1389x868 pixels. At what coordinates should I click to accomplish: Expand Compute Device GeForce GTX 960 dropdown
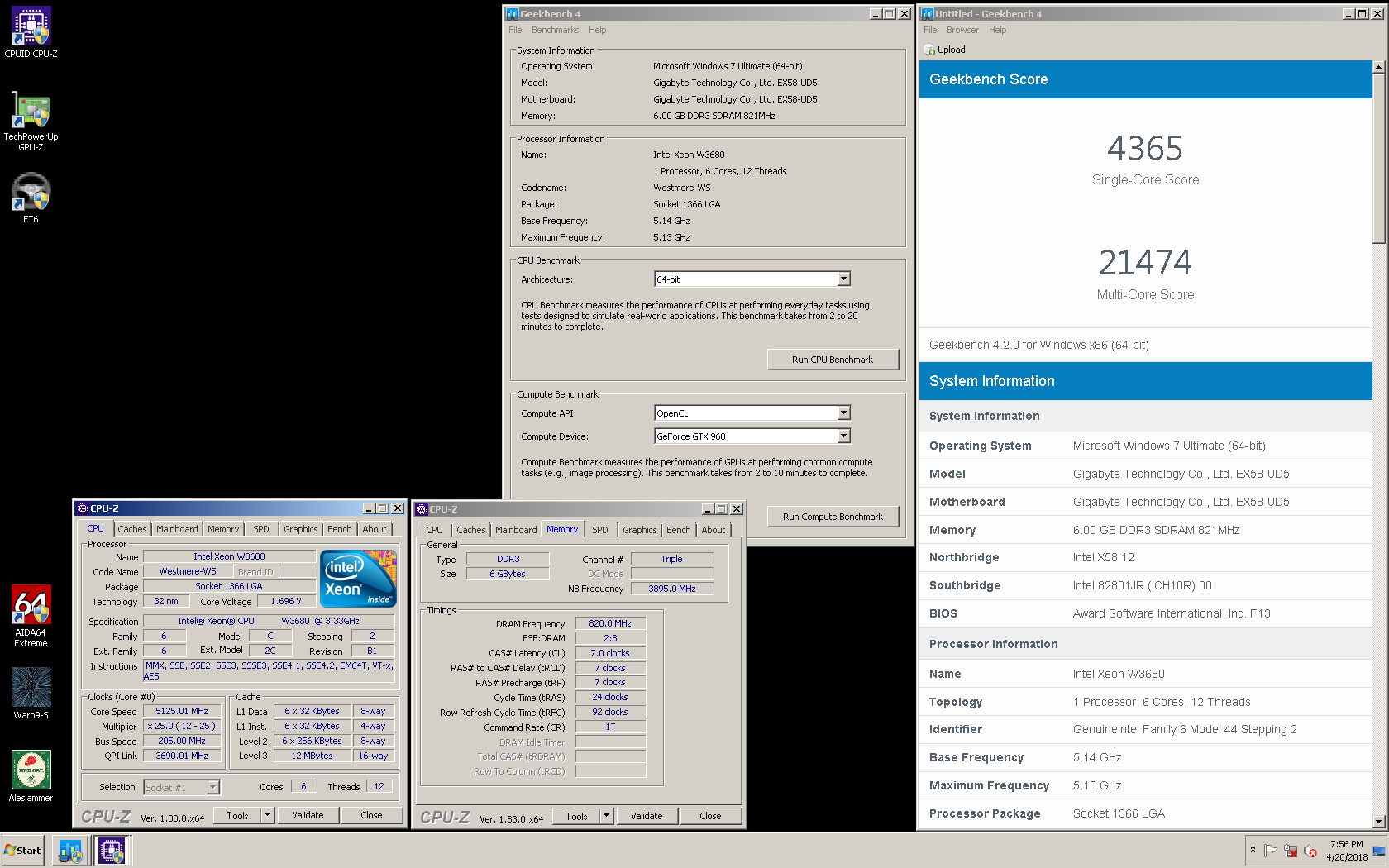(x=843, y=436)
